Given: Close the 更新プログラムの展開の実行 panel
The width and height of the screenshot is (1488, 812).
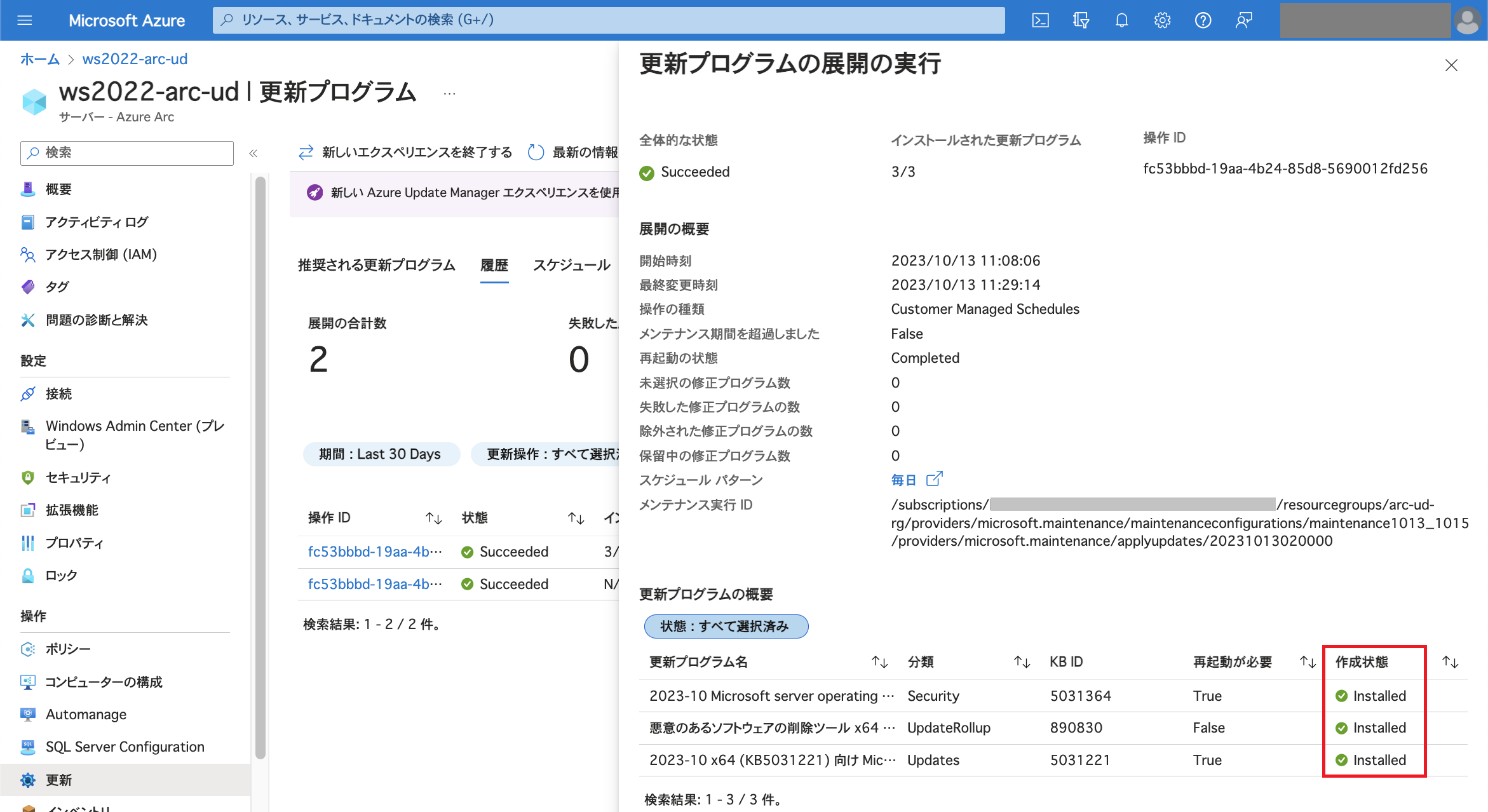Looking at the screenshot, I should 1451,65.
